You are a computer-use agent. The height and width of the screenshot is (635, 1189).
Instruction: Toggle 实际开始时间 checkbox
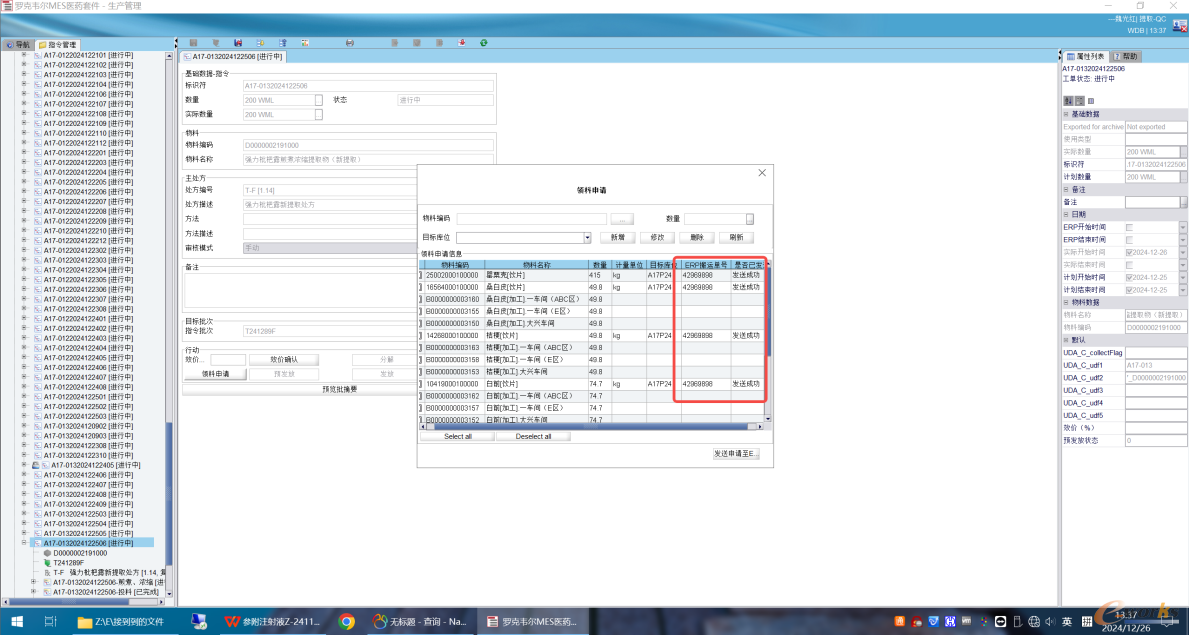(1130, 253)
